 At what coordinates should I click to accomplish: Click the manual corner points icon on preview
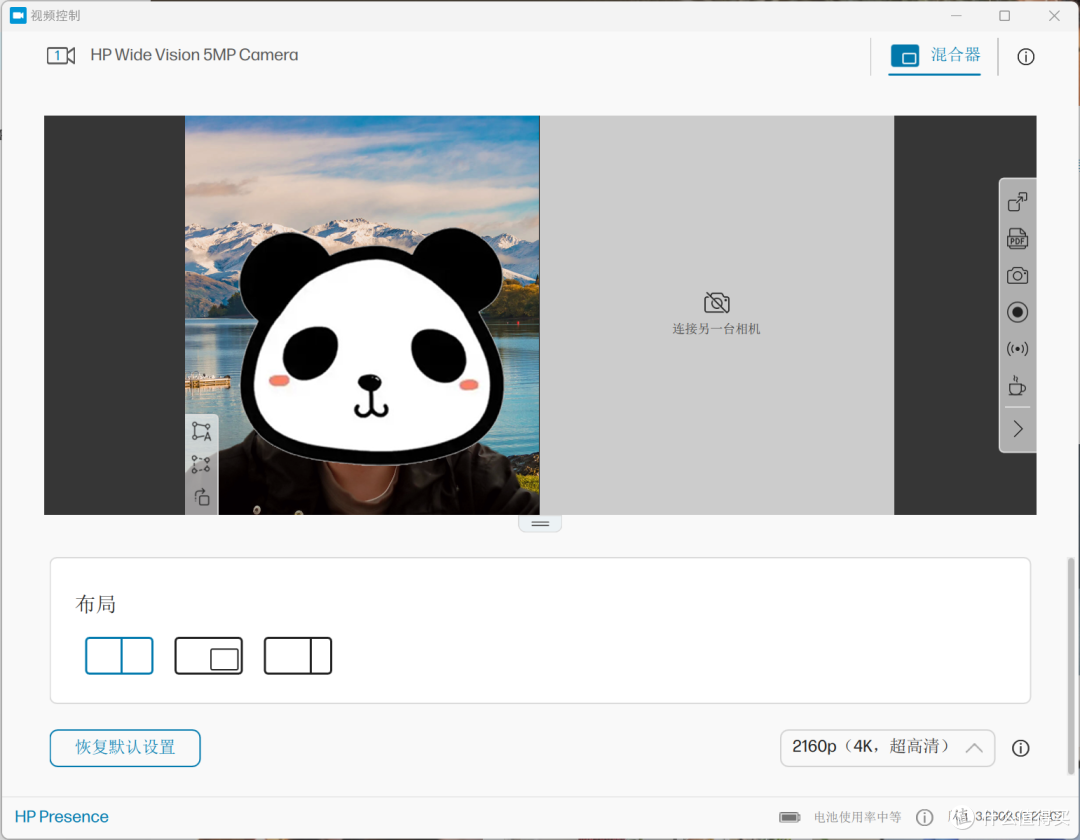click(x=201, y=464)
